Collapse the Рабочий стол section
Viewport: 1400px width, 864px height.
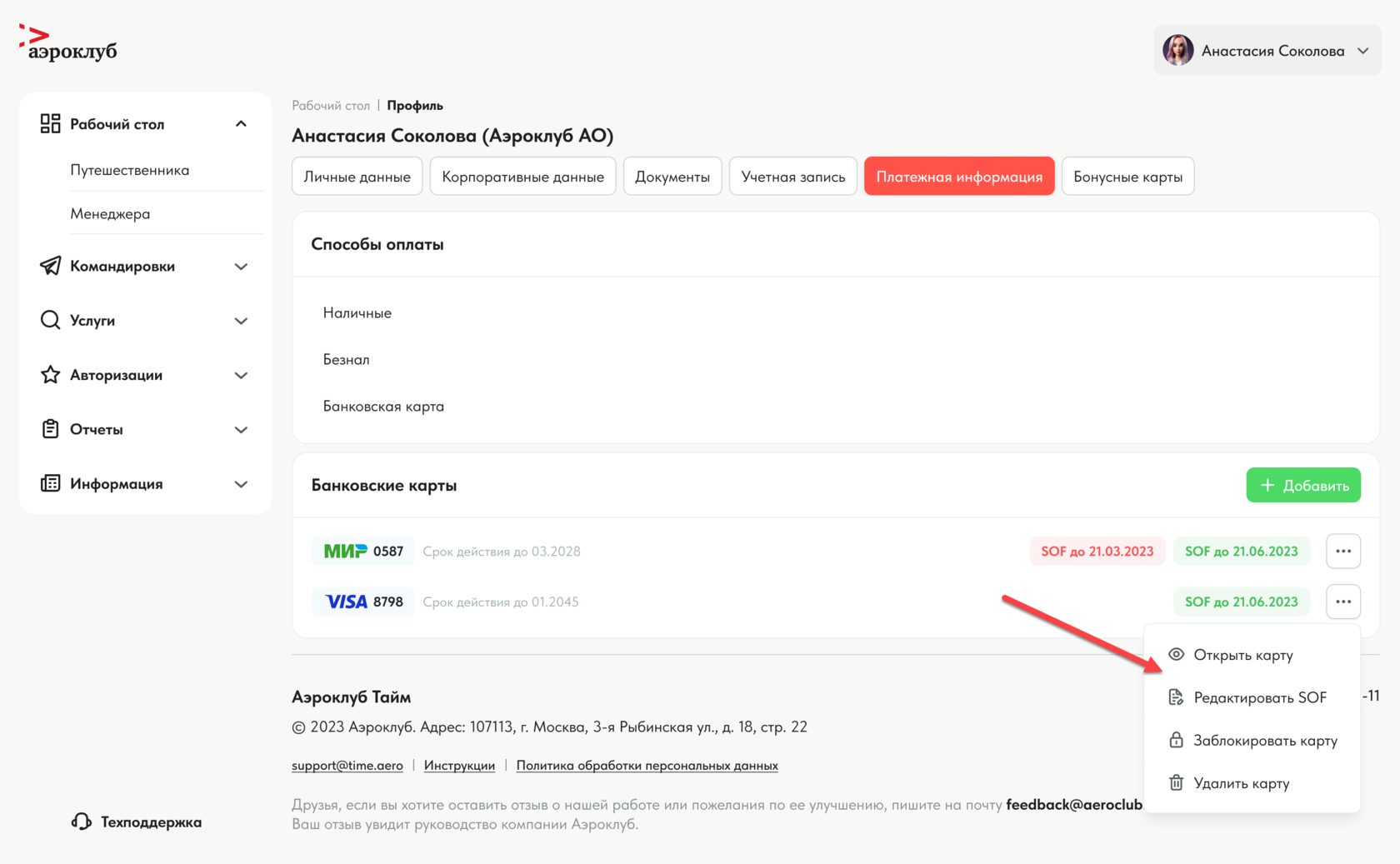(241, 124)
